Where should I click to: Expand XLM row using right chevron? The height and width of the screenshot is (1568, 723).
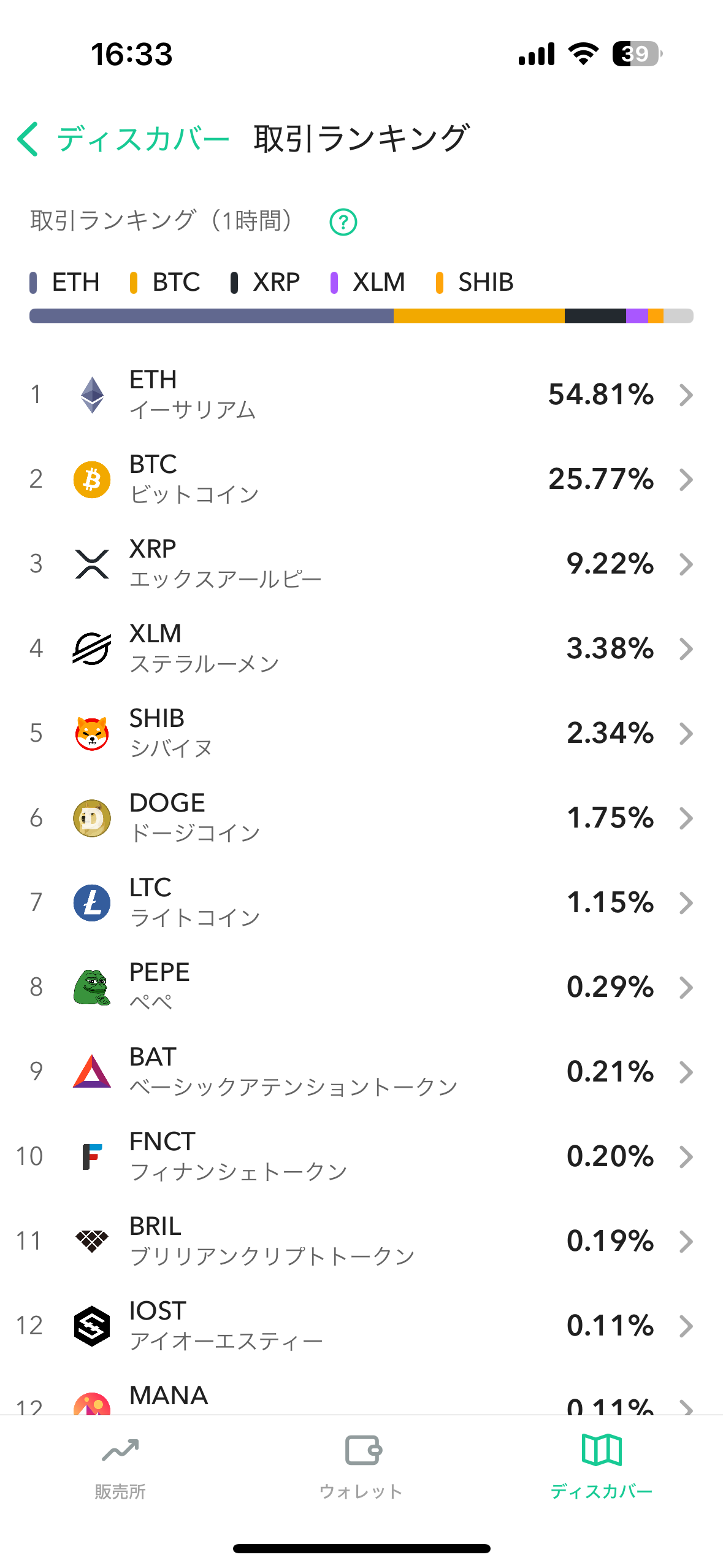click(686, 648)
